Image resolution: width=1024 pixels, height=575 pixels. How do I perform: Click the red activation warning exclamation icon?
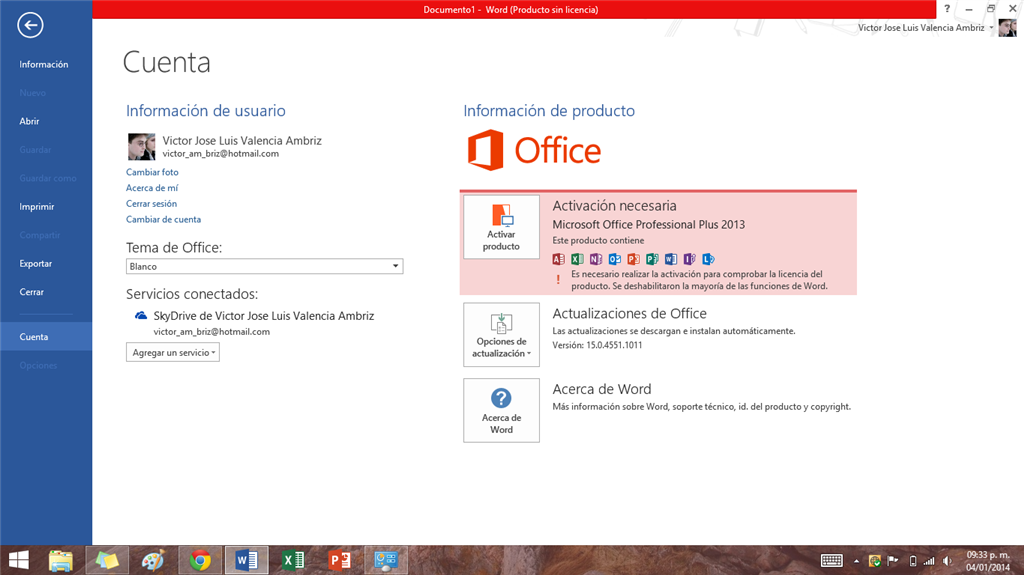tap(558, 280)
